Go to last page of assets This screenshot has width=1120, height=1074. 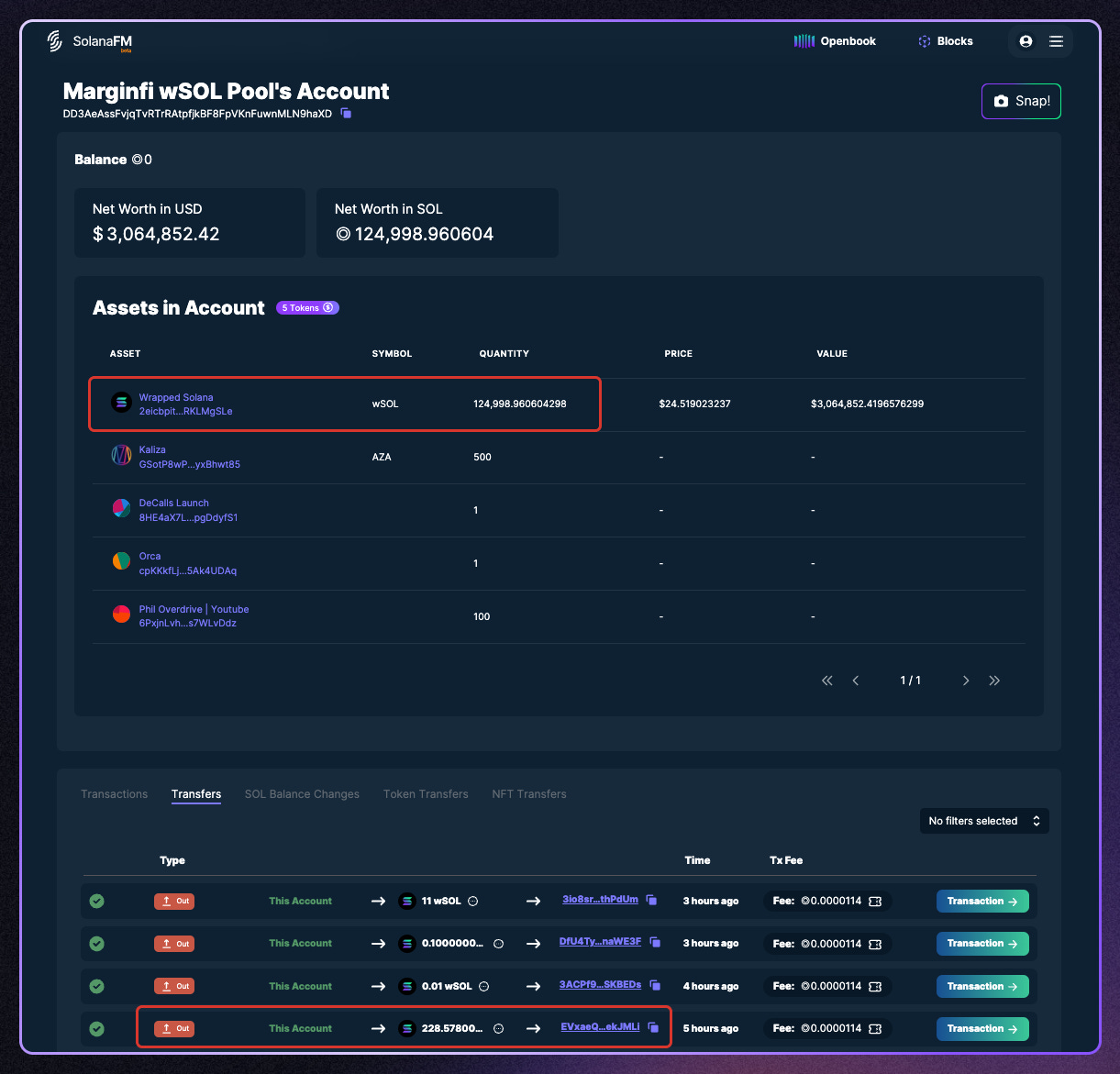(x=994, y=681)
